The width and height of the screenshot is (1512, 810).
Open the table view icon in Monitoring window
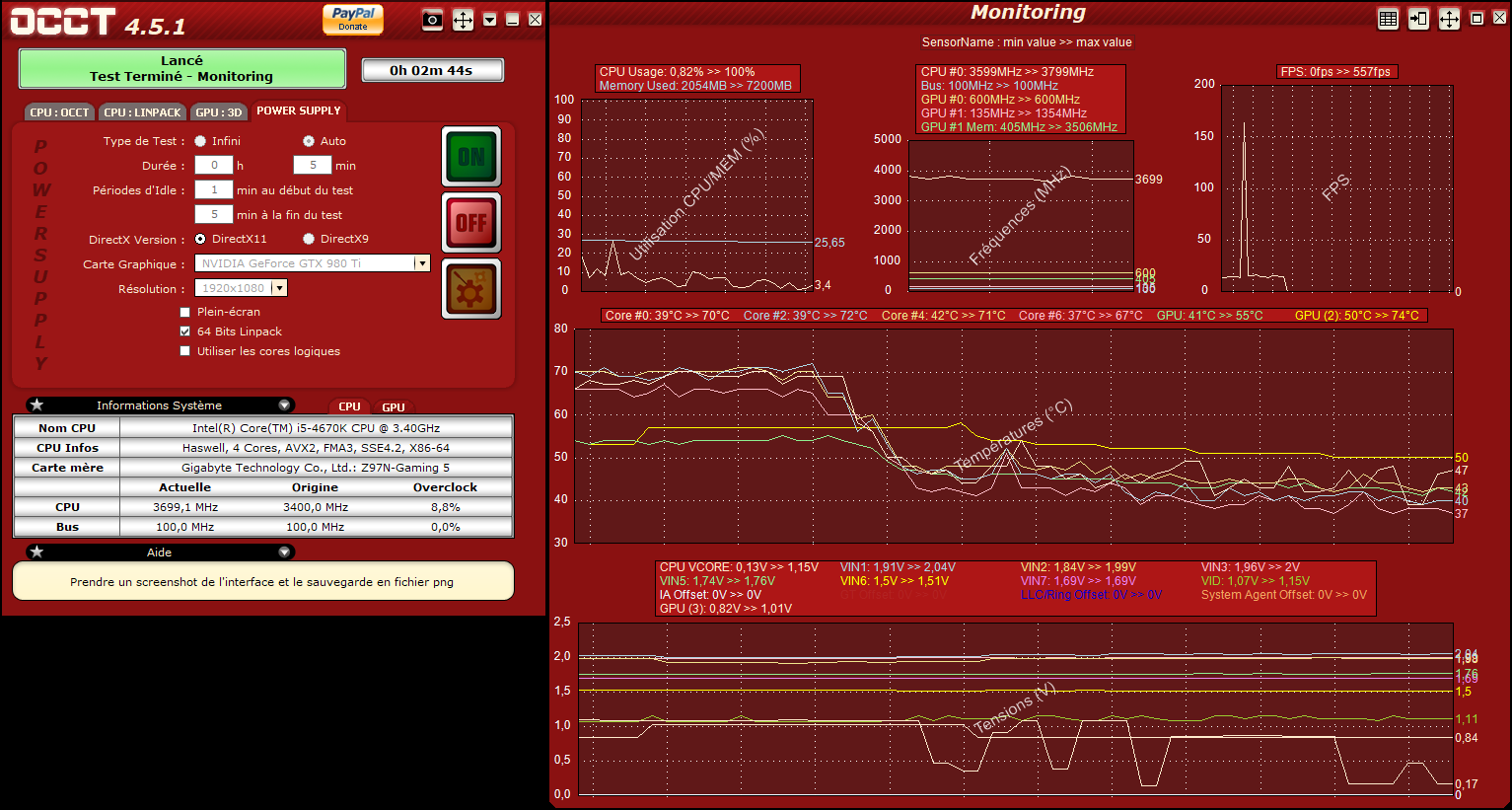[x=1388, y=19]
